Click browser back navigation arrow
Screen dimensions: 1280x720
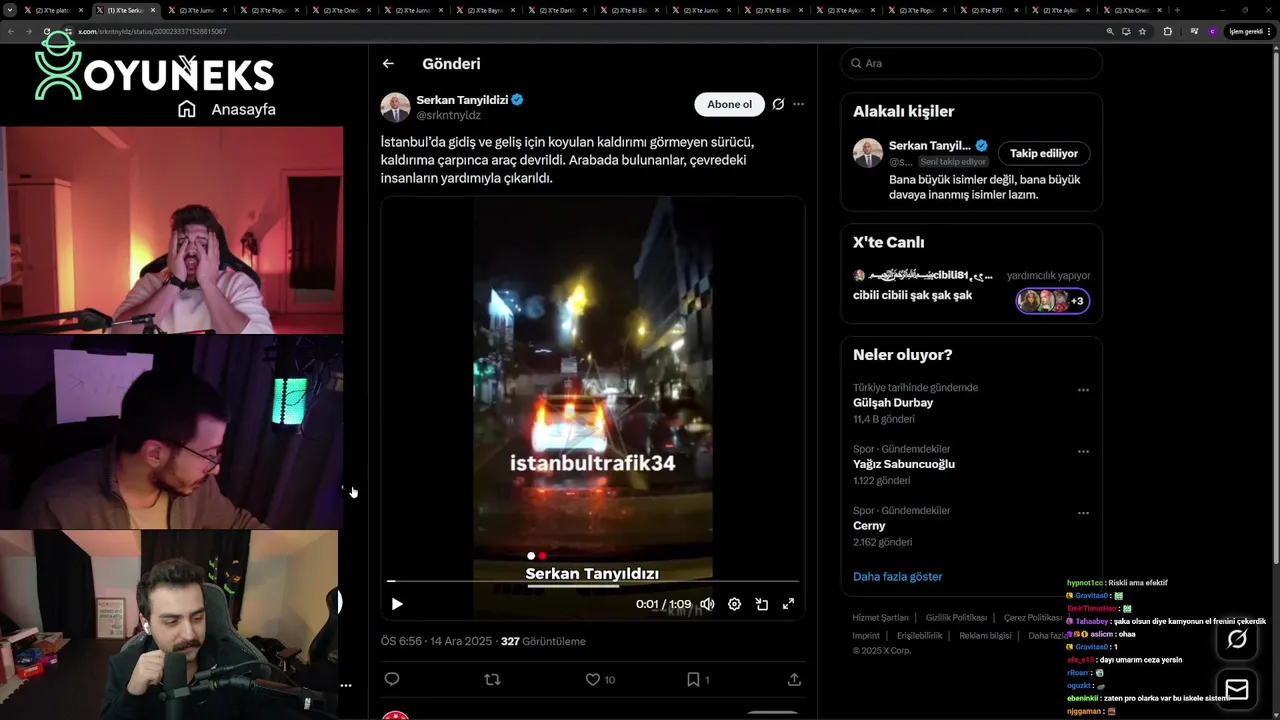(11, 31)
